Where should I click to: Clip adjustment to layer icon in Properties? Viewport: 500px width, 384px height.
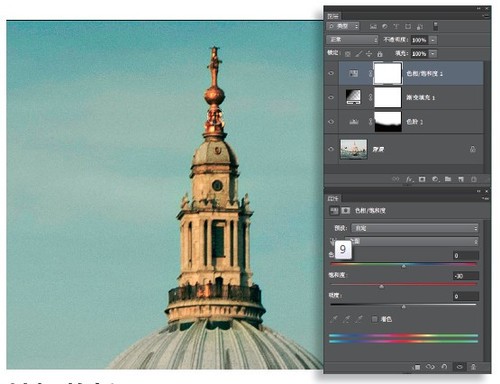tap(416, 367)
